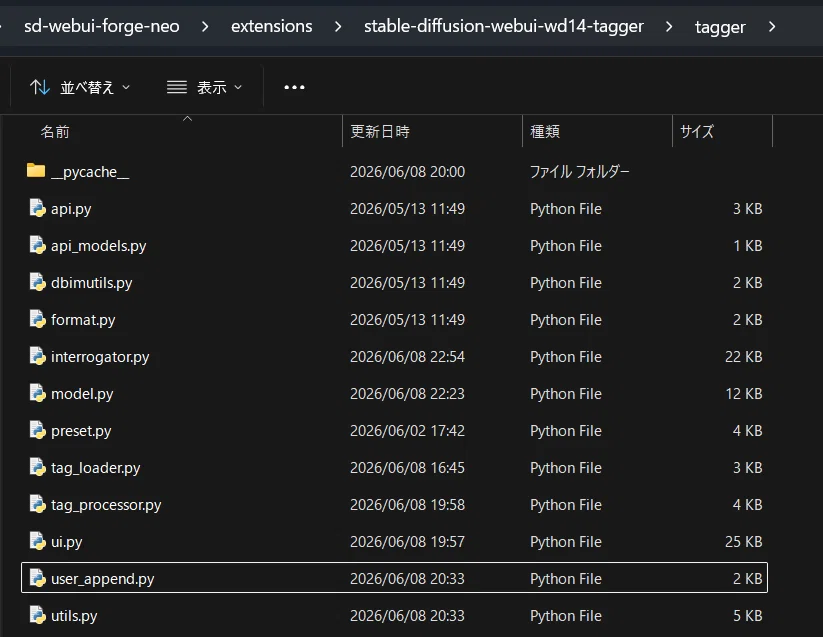Expand the chevron after tagger breadcrumb
Screen dimensions: 823x637
[x=772, y=26]
